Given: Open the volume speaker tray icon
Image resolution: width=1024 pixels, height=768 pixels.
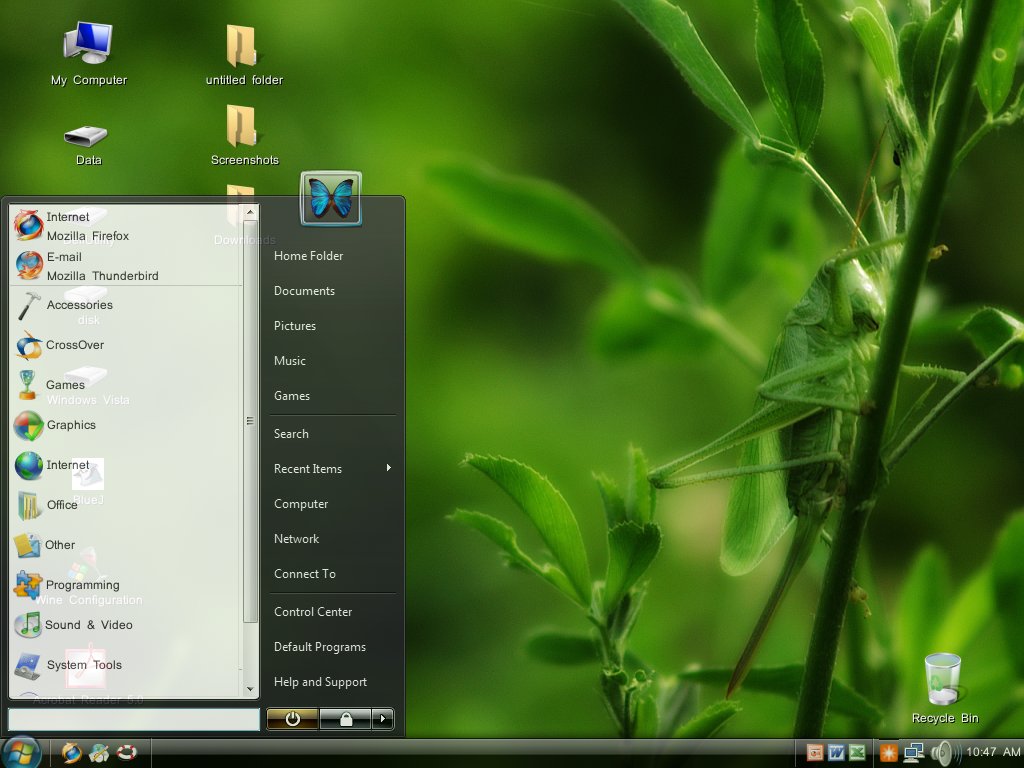Looking at the screenshot, I should point(944,753).
